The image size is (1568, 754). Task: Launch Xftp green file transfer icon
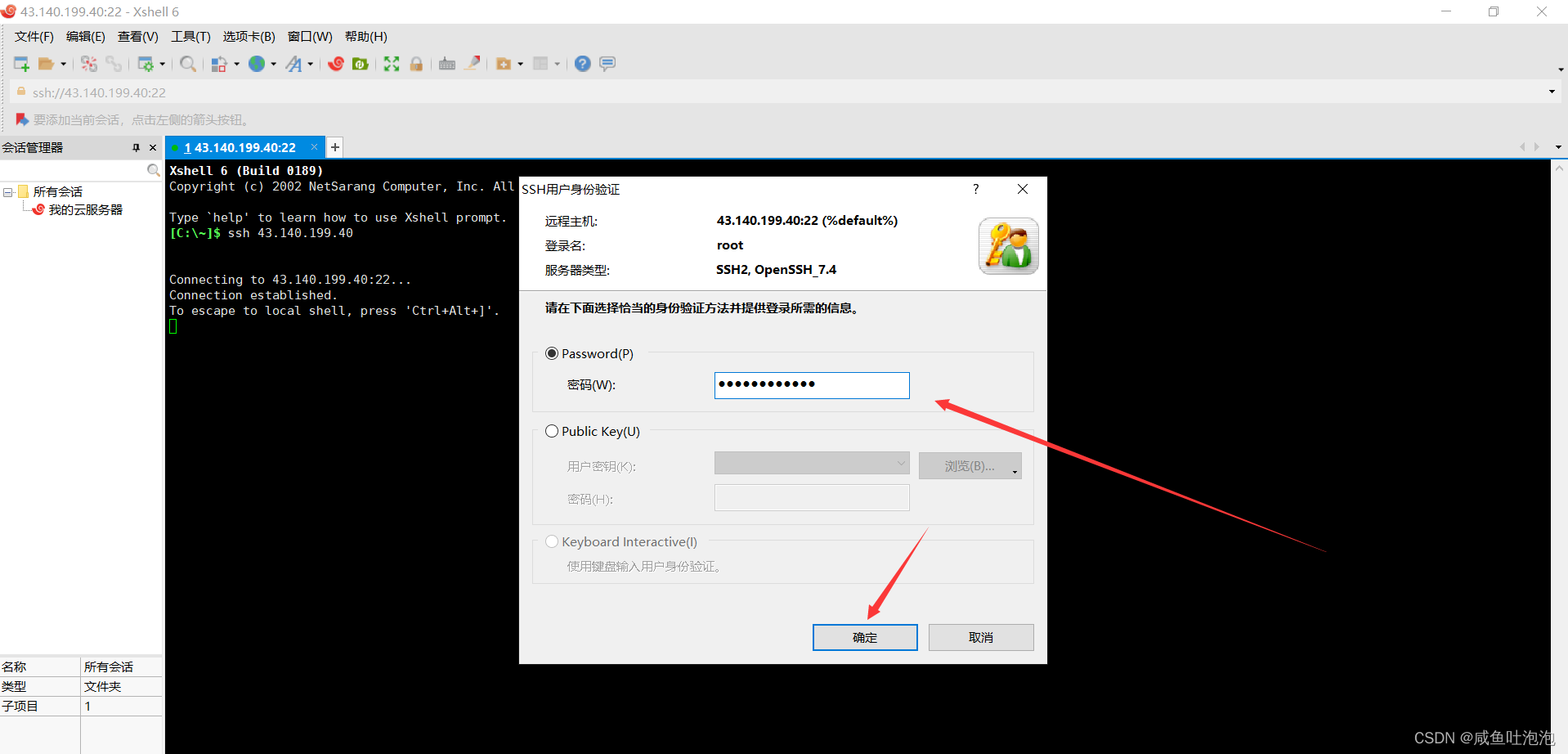pyautogui.click(x=361, y=64)
